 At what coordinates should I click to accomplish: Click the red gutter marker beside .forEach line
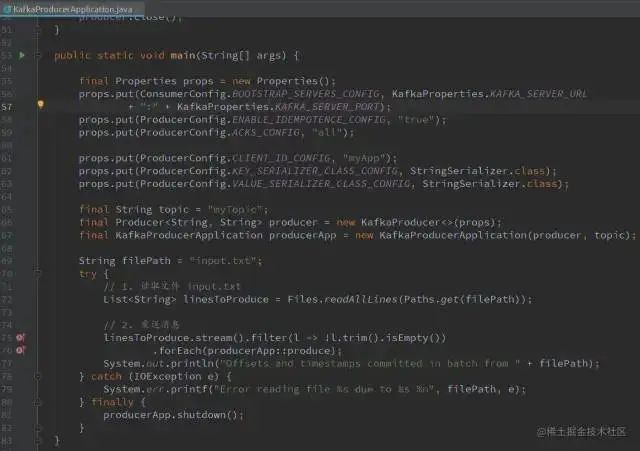[20, 350]
